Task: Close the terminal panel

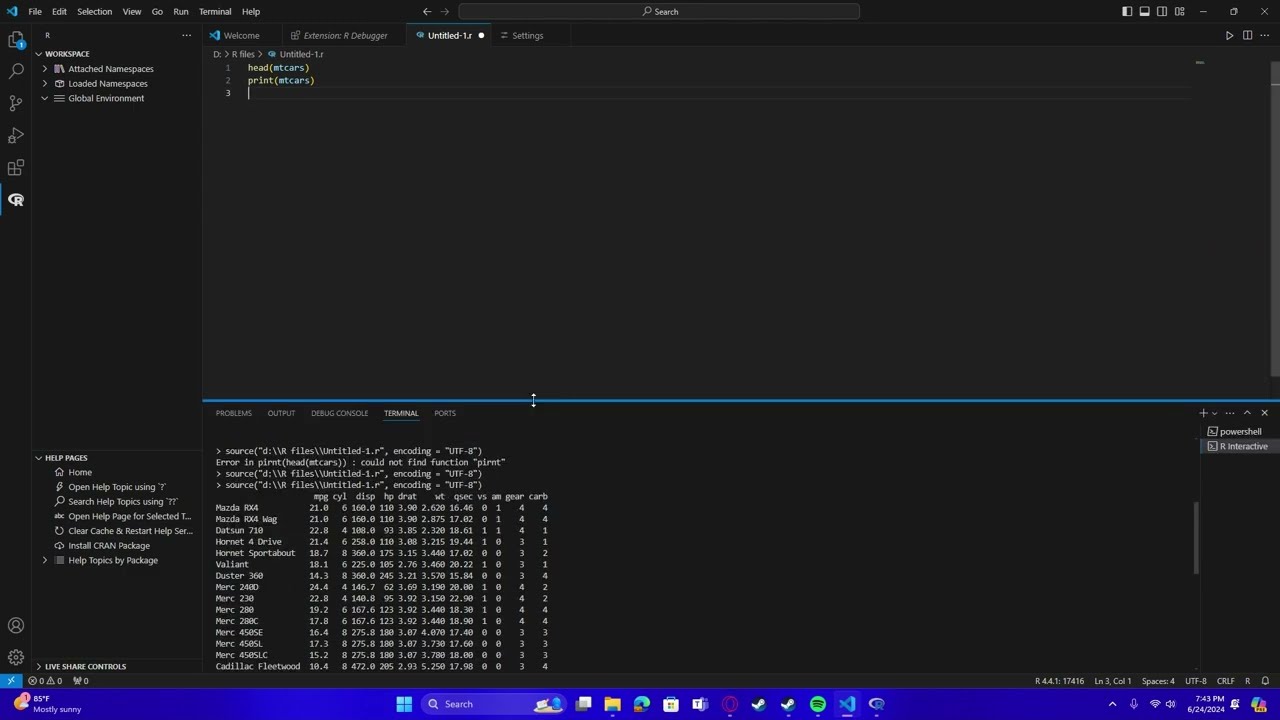Action: tap(1264, 413)
